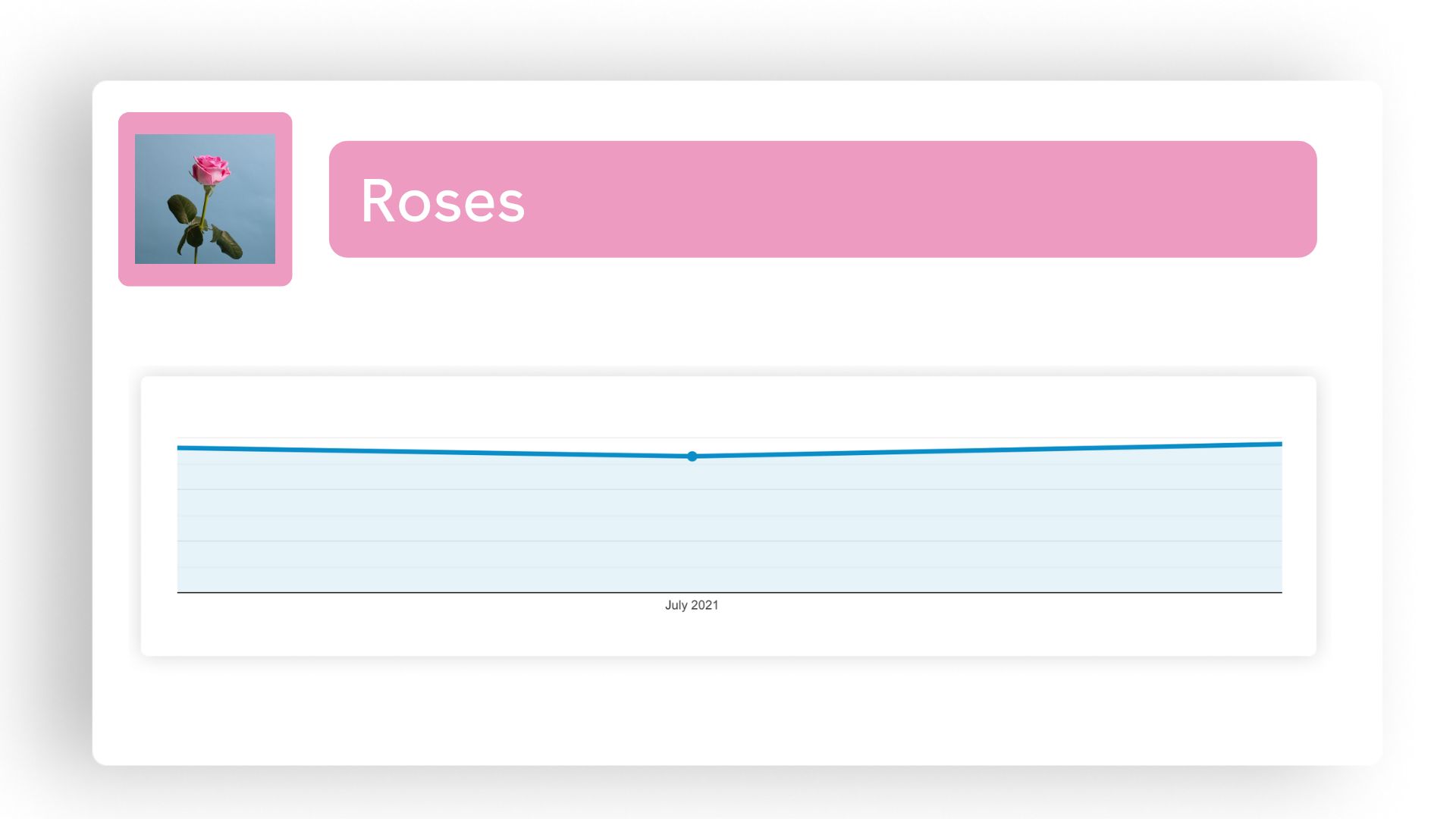Click the letter "R" in the Roses title
This screenshot has width=1456, height=819.
377,201
